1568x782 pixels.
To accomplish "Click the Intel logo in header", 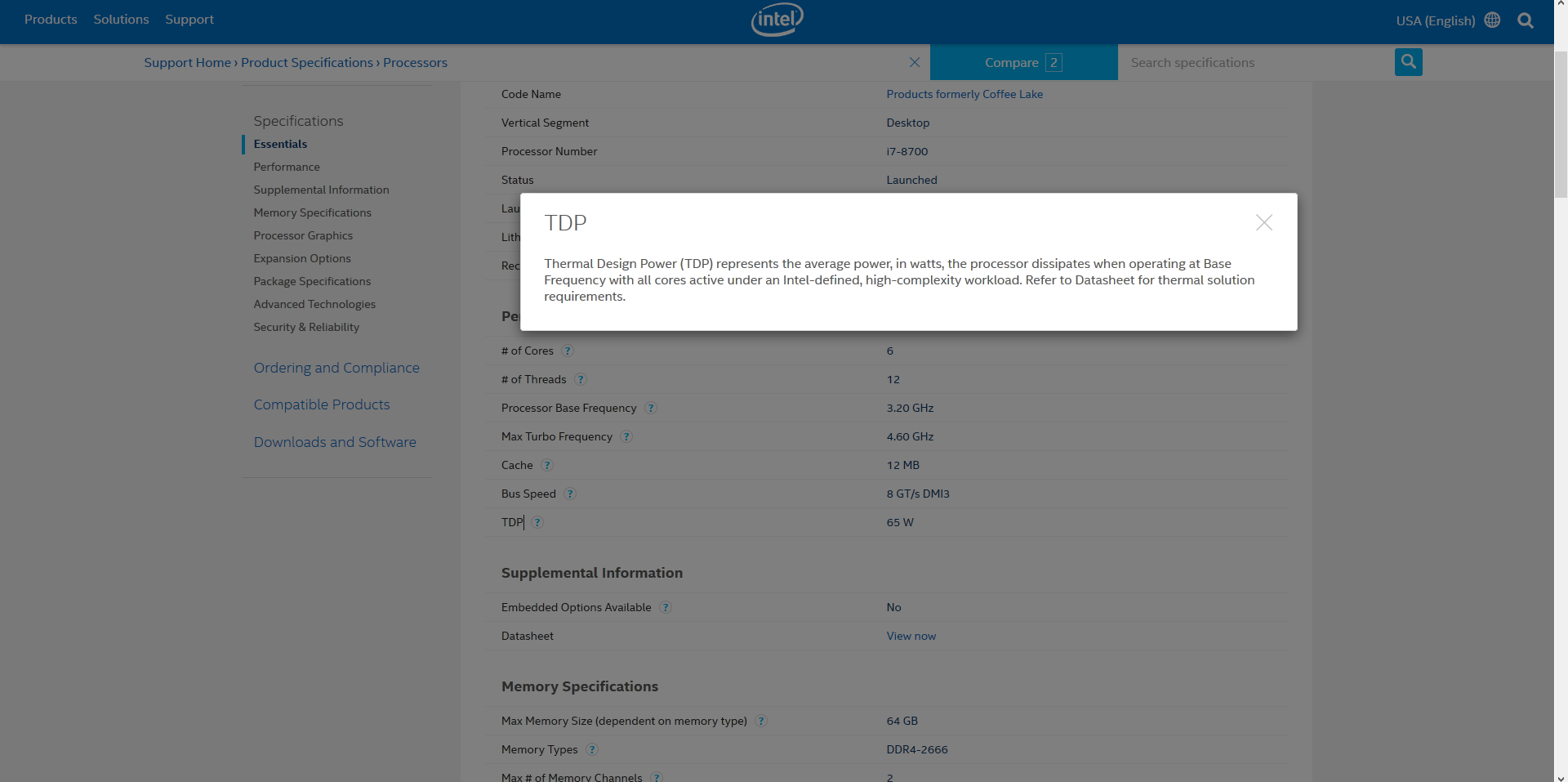I will pos(777,20).
